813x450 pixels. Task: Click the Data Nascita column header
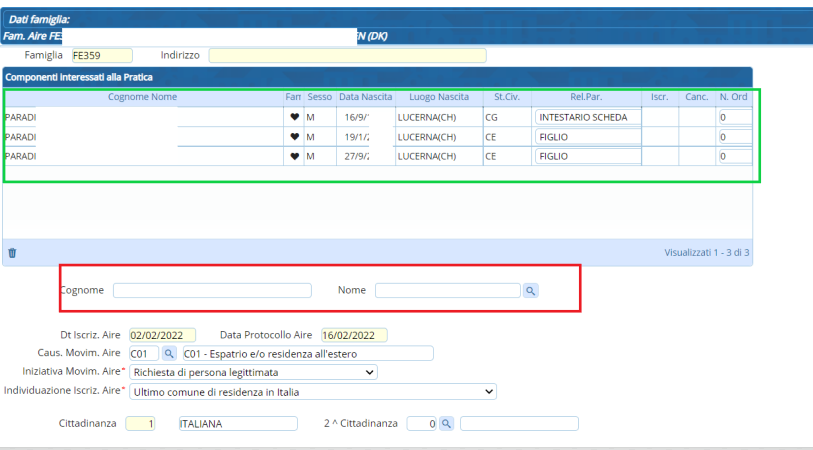(364, 97)
